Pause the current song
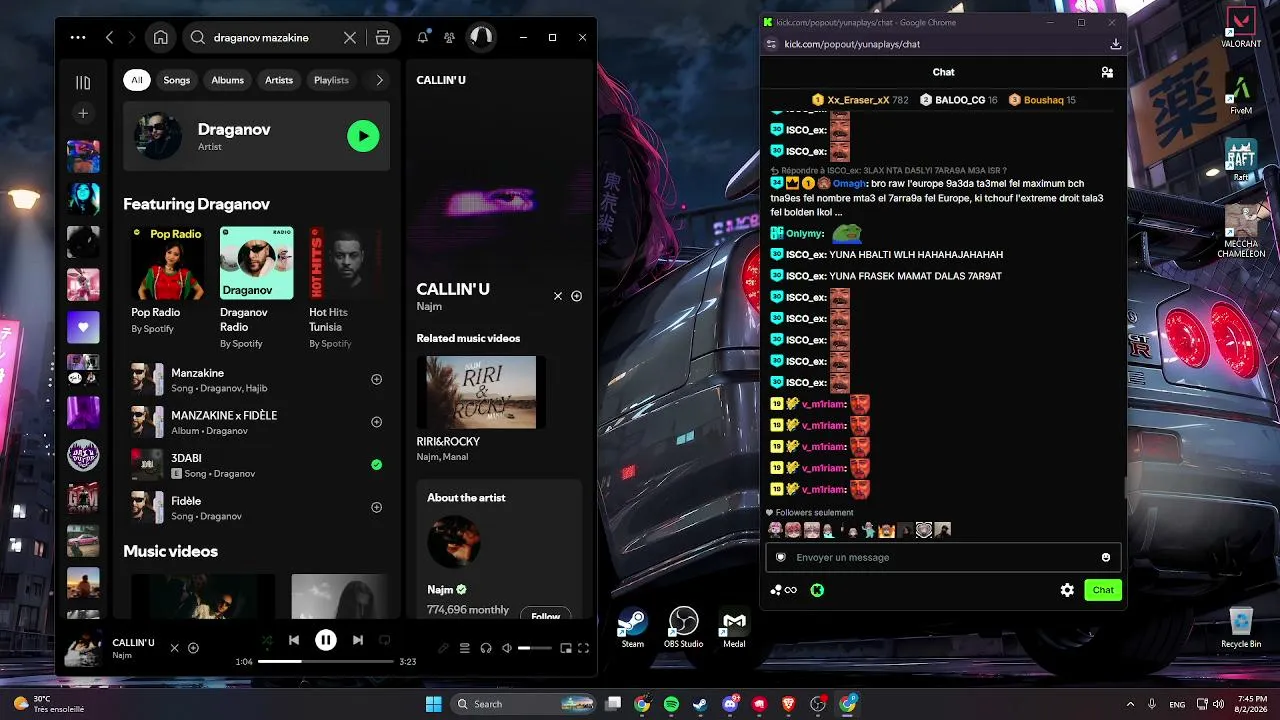1280x720 pixels. point(326,640)
